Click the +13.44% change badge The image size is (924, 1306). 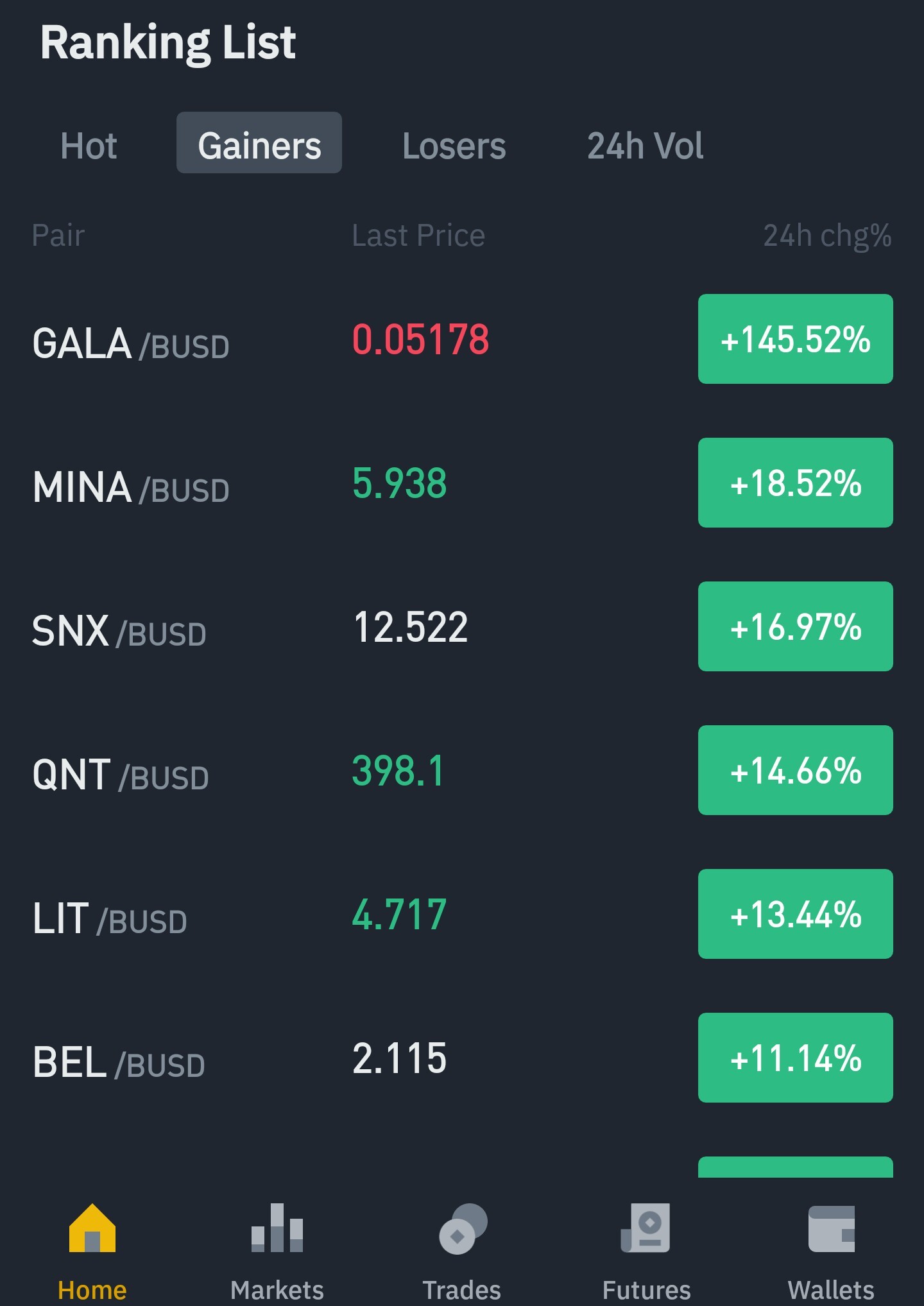click(x=796, y=914)
